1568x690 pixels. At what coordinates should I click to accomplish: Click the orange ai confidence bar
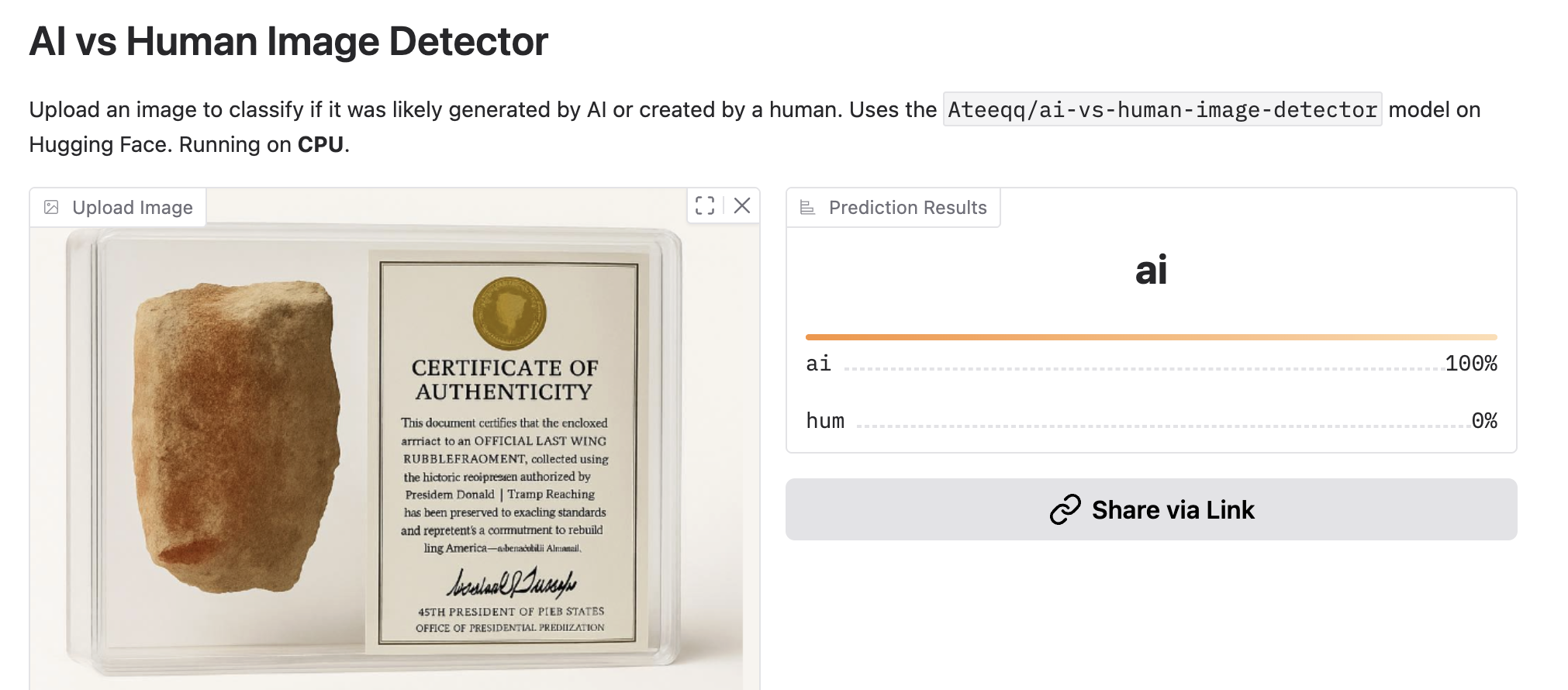[x=1151, y=337]
